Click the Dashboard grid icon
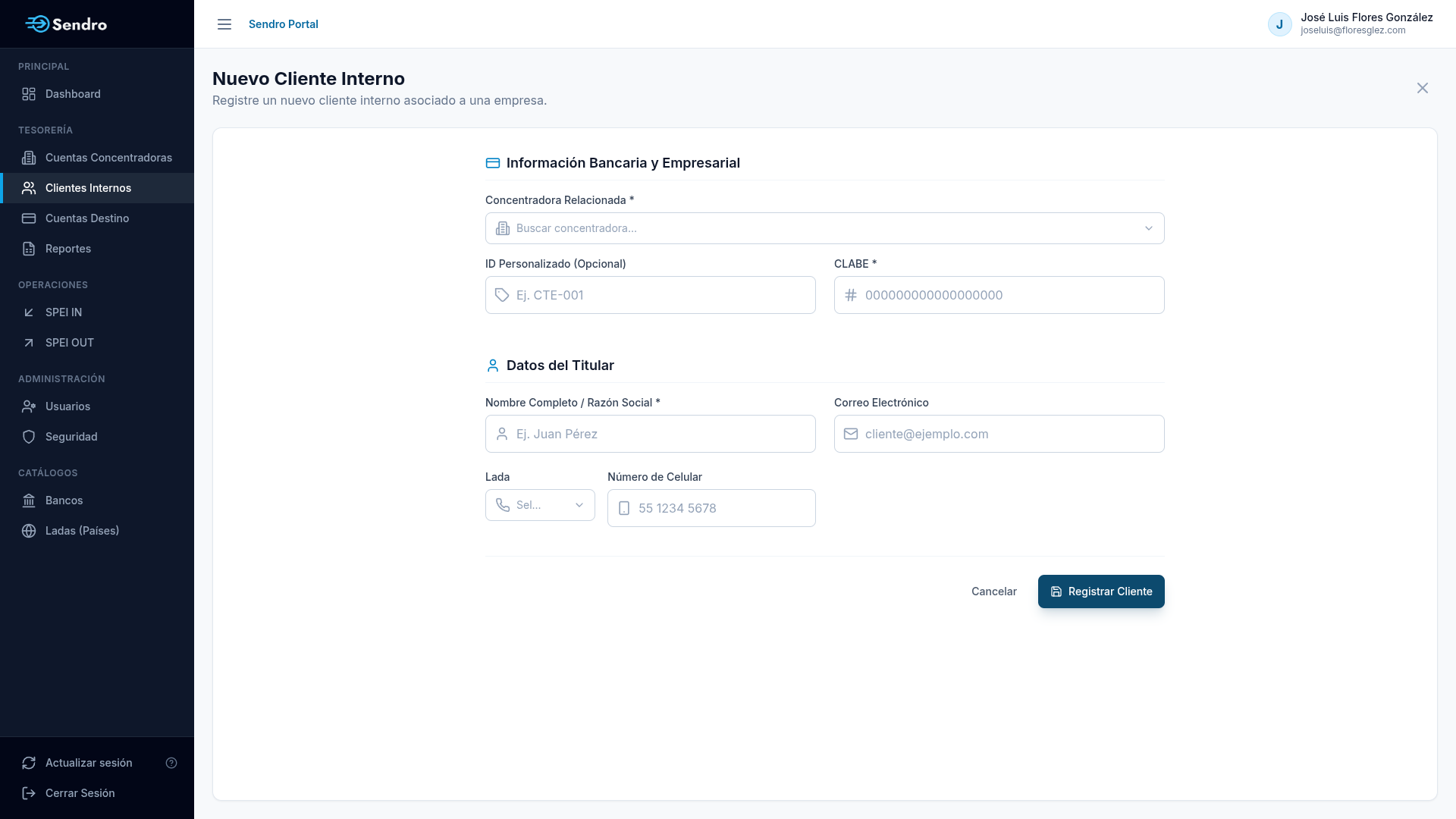This screenshot has width=1456, height=819. [29, 94]
